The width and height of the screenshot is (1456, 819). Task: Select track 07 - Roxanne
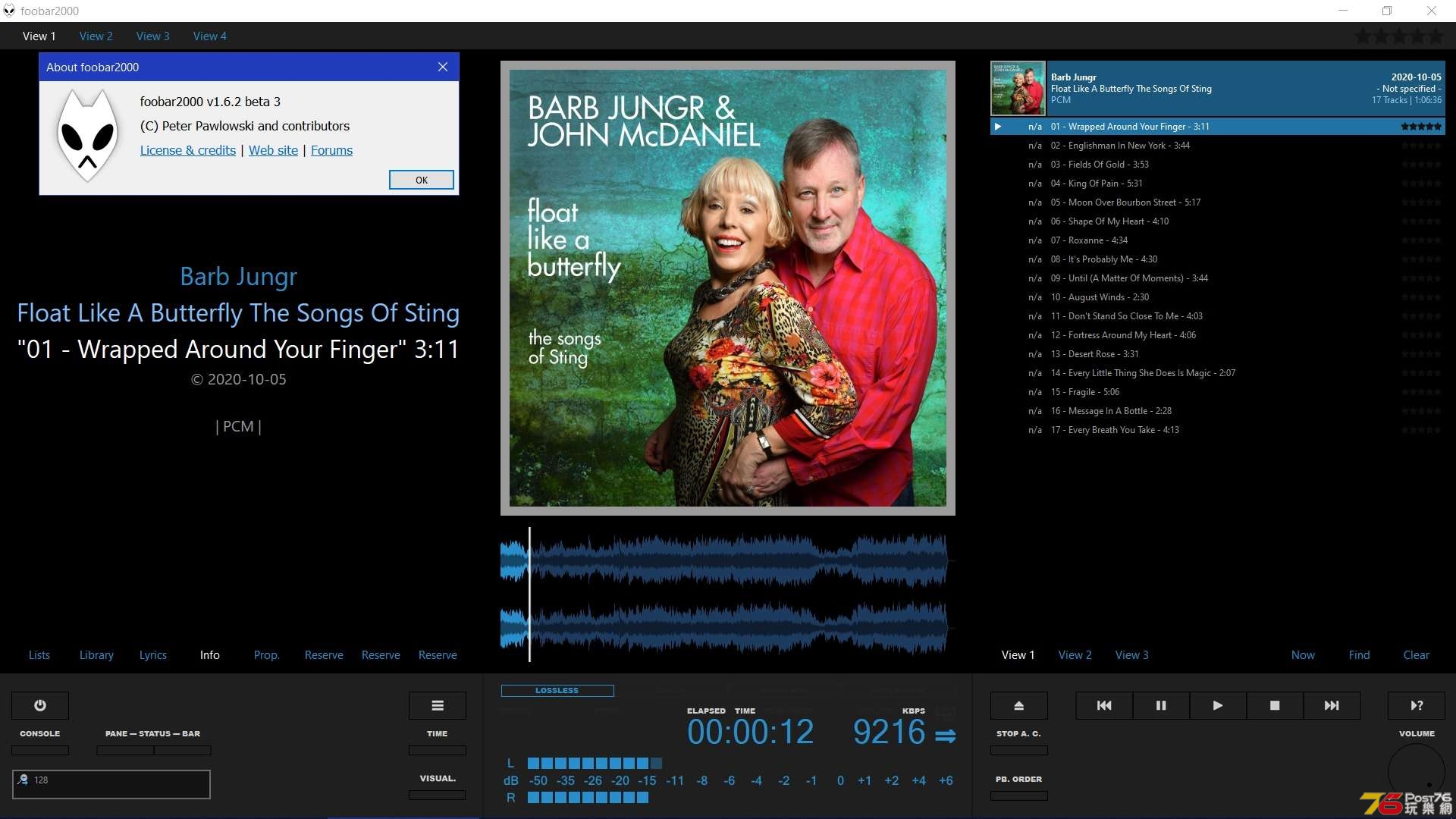(1218, 240)
